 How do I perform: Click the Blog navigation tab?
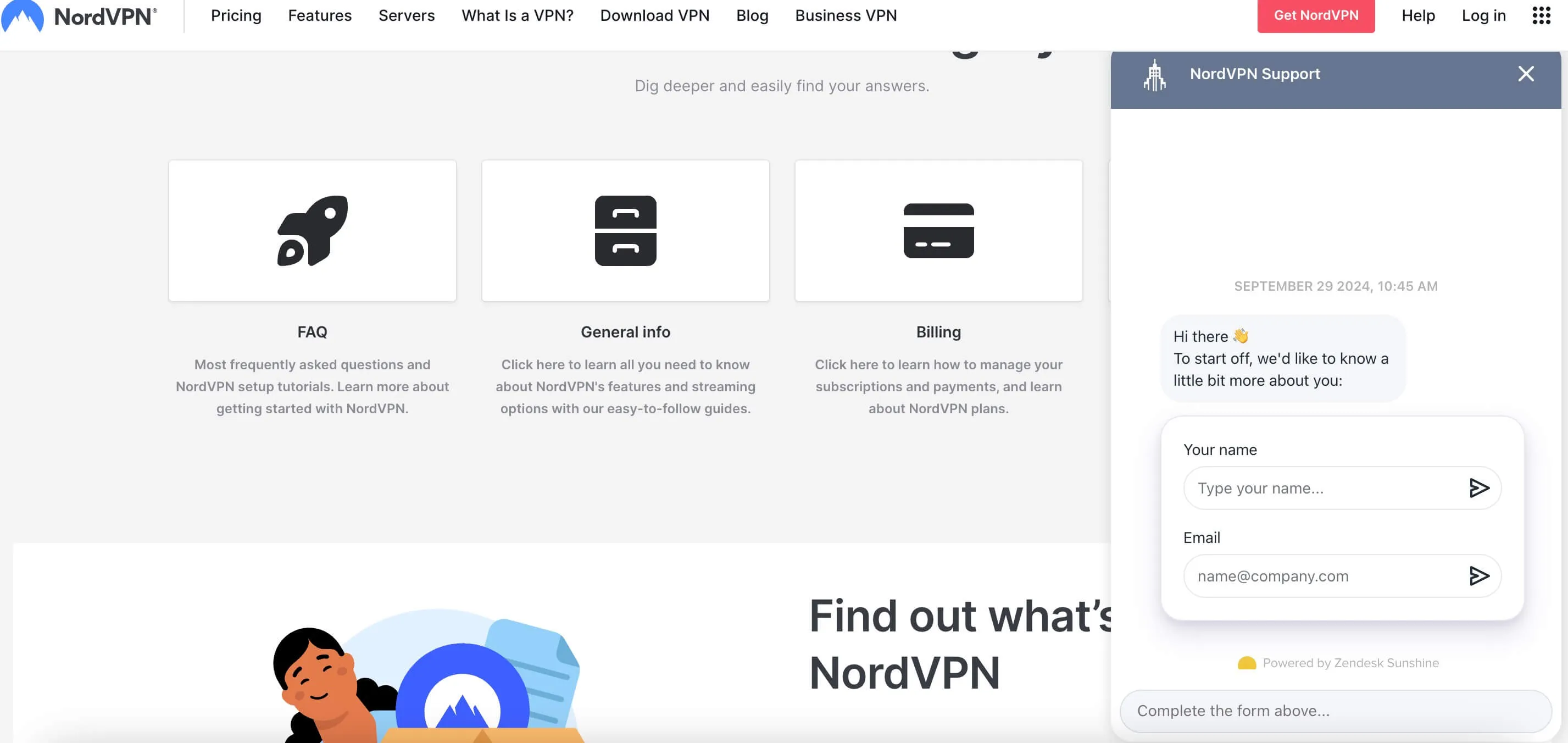point(753,16)
